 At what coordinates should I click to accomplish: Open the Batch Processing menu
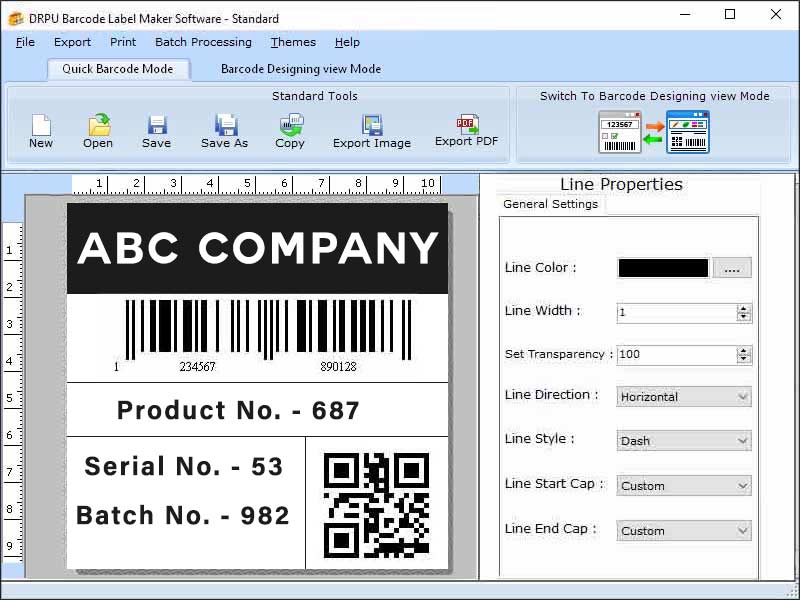click(203, 42)
